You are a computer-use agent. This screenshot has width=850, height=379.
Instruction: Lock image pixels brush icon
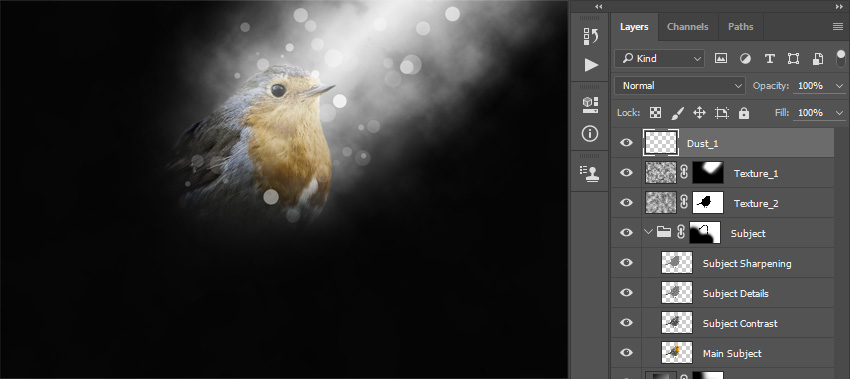point(678,113)
